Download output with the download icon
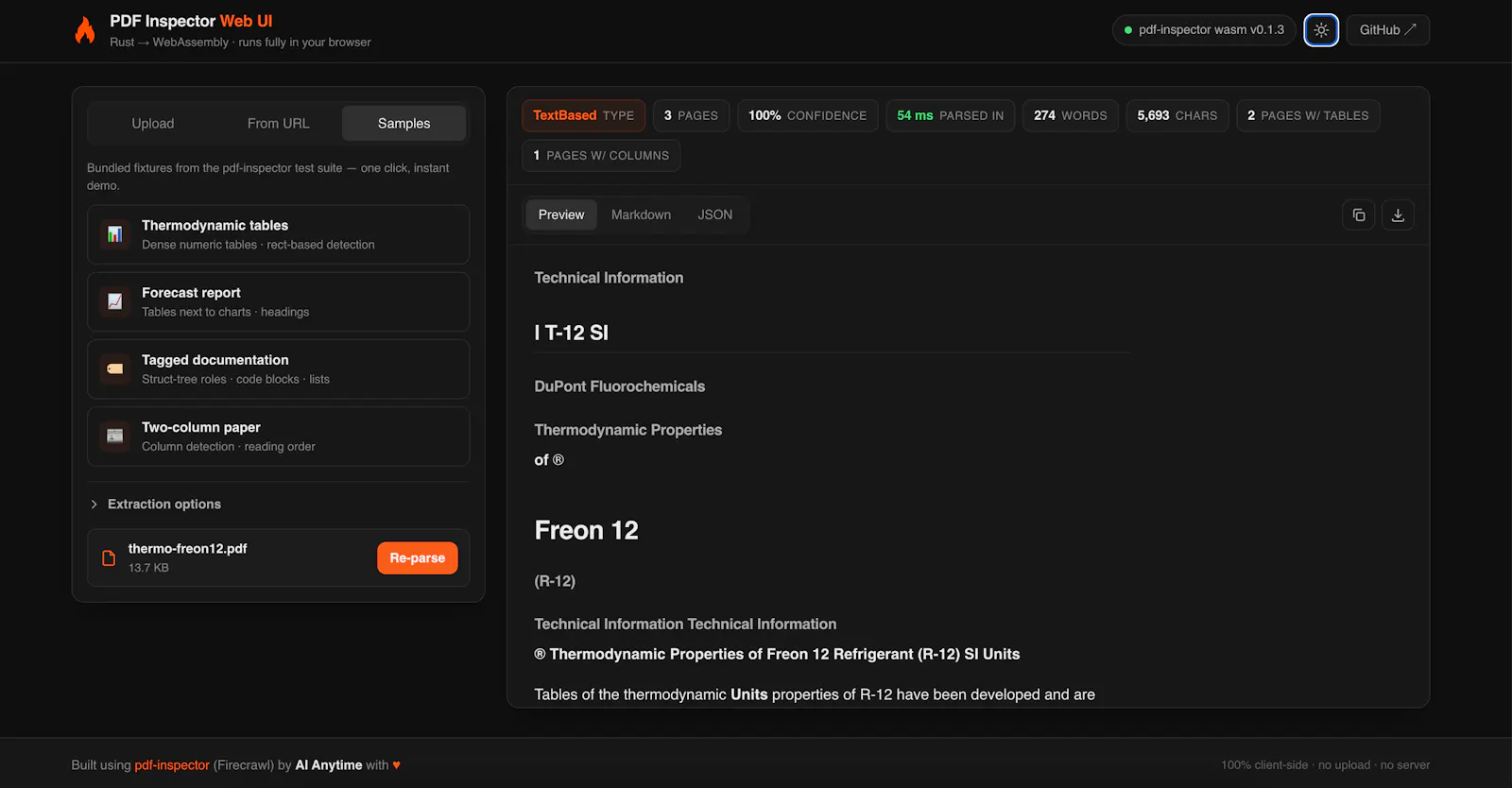Viewport: 1512px width, 788px height. click(1398, 215)
